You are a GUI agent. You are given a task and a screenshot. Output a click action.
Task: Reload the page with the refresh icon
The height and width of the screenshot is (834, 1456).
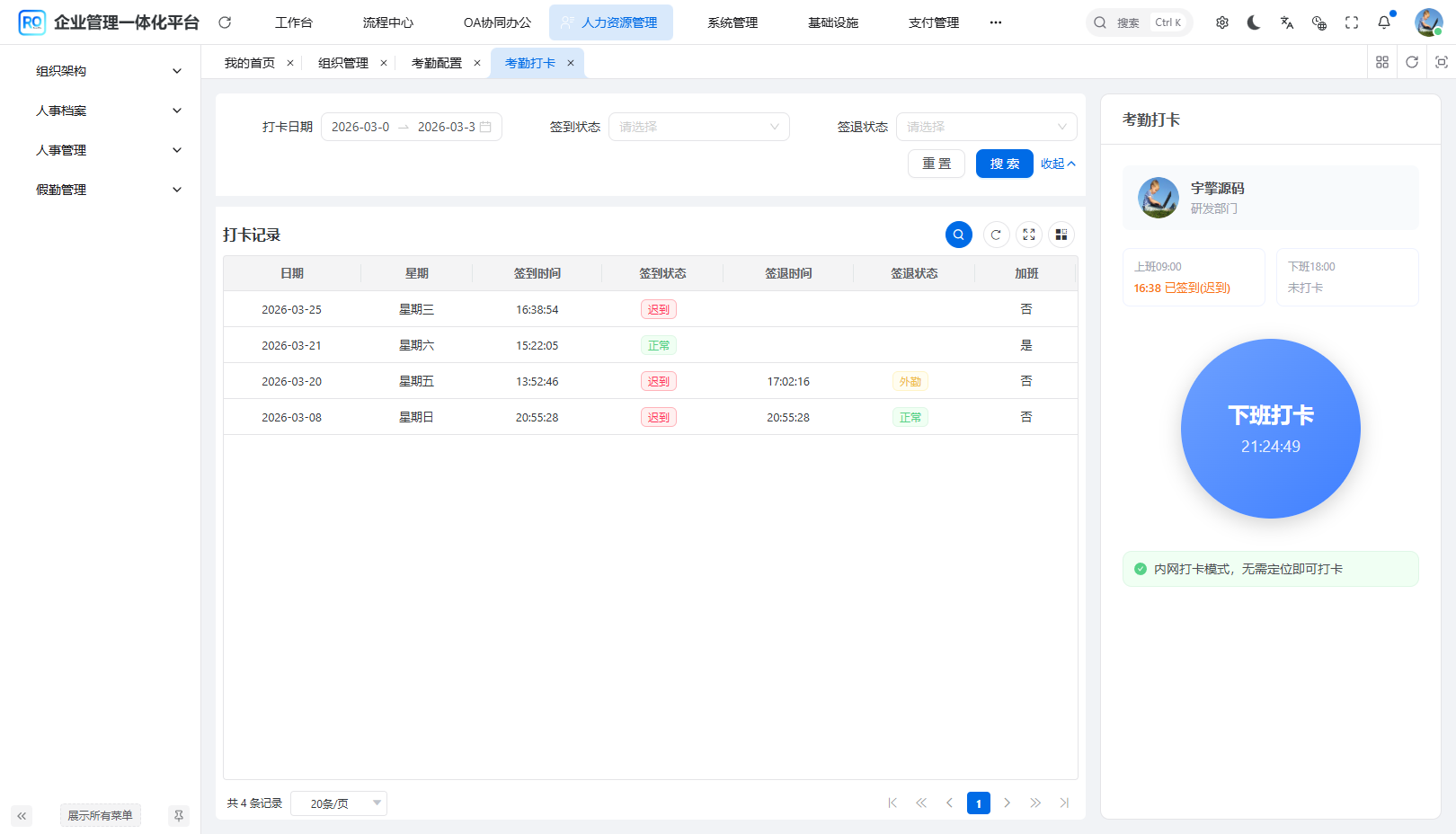click(x=224, y=22)
